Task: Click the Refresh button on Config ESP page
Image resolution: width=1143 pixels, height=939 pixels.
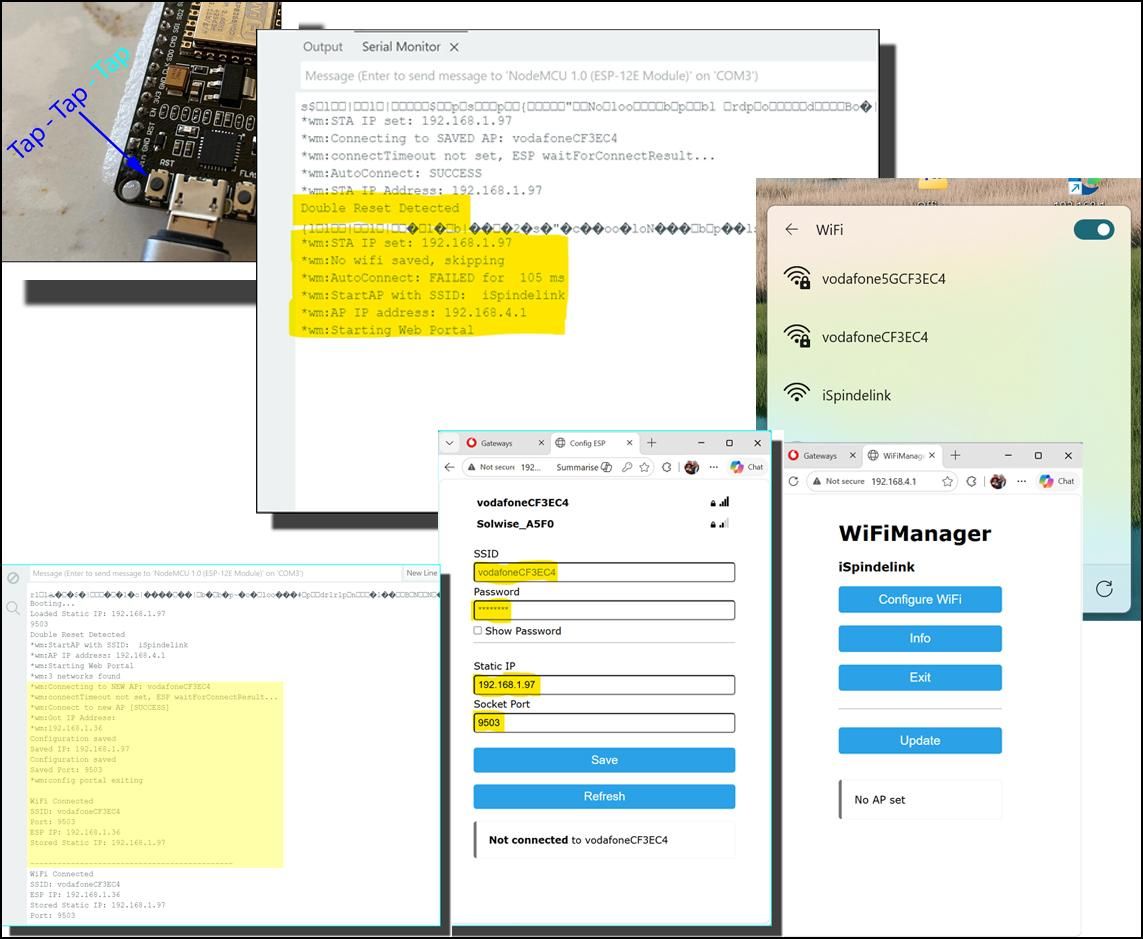Action: [604, 796]
